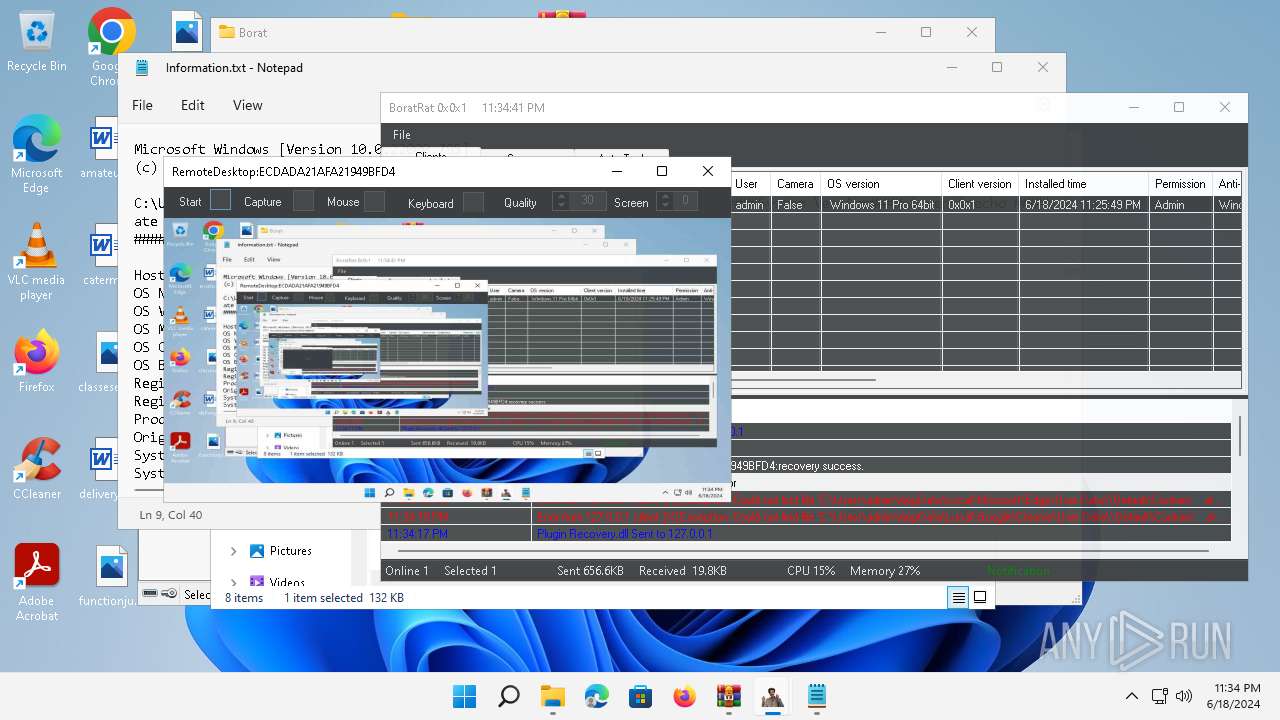Click the 'admin' user cell
1280x720 pixels.
750,205
